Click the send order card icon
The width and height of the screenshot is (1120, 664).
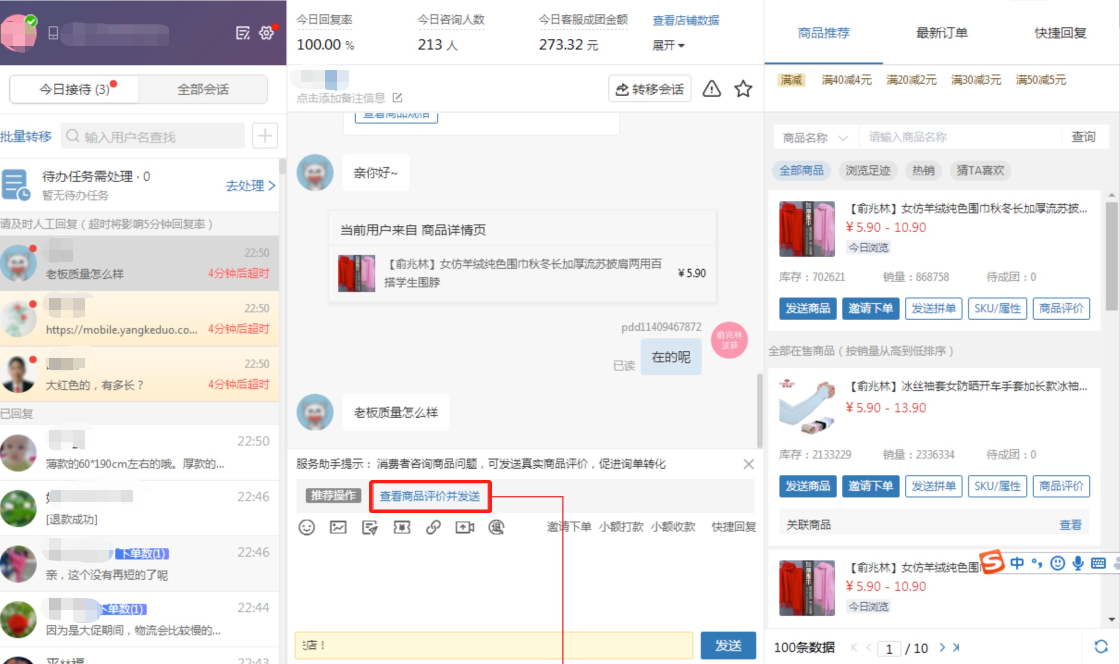369,527
